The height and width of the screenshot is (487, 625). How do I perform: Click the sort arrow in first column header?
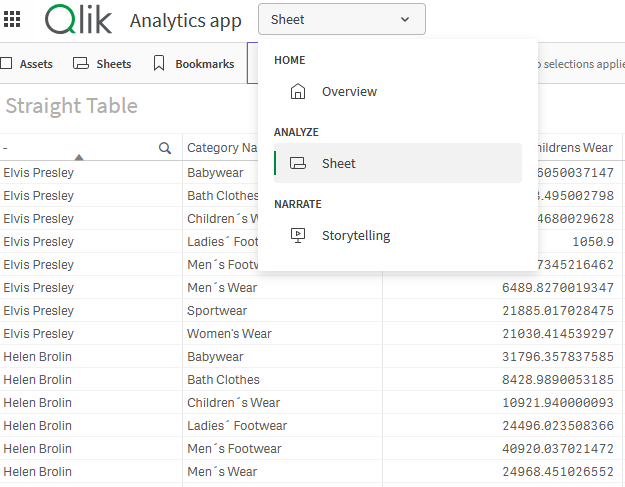click(x=79, y=156)
